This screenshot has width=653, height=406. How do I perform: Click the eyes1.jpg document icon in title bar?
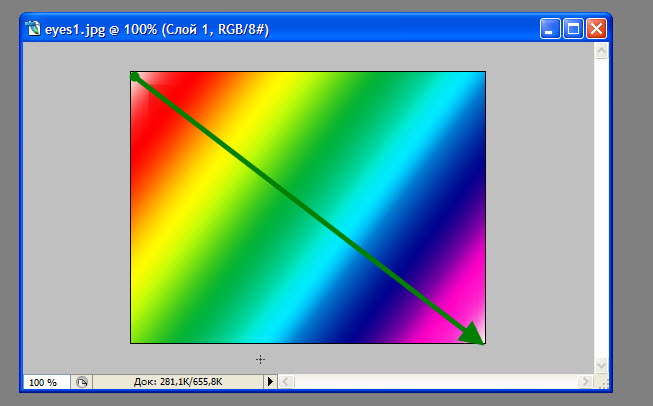33,29
